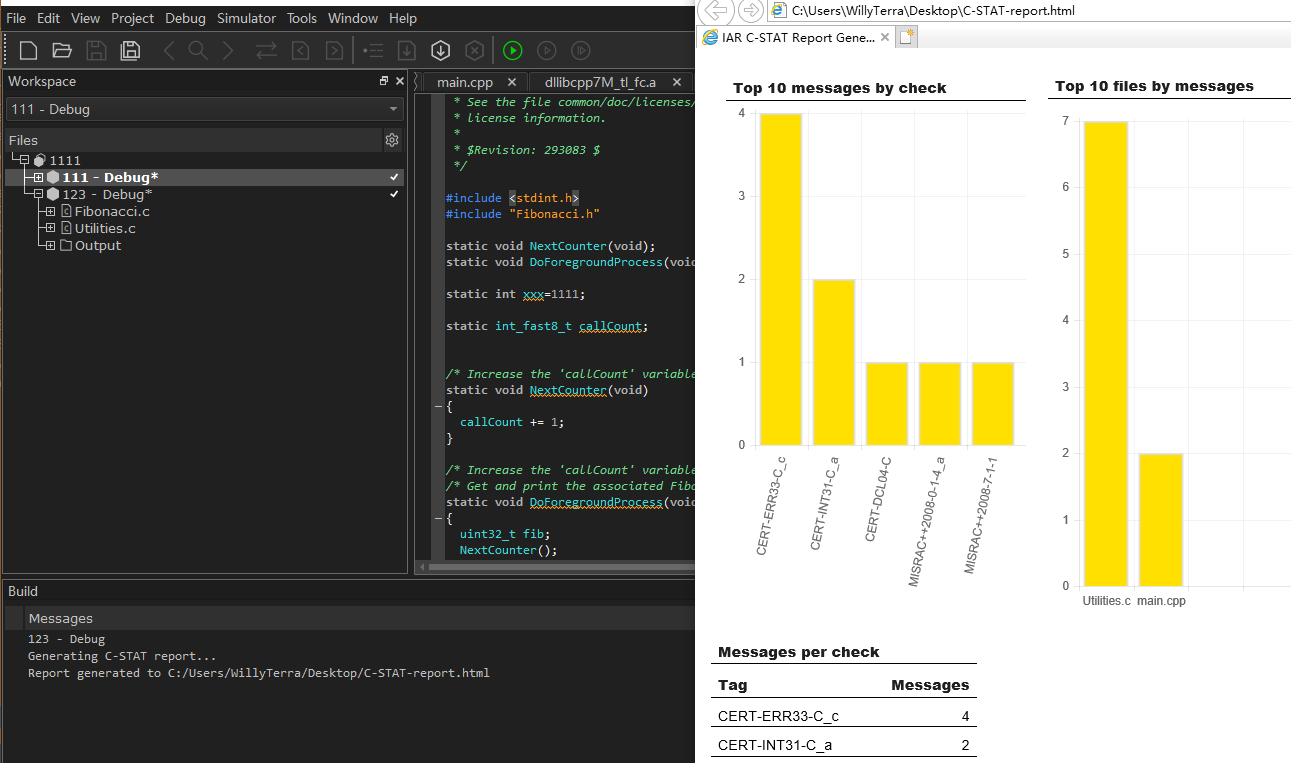
Task: Close the dllibcpp7M_tl_fc.a editor tab
Action: pyautogui.click(x=677, y=82)
